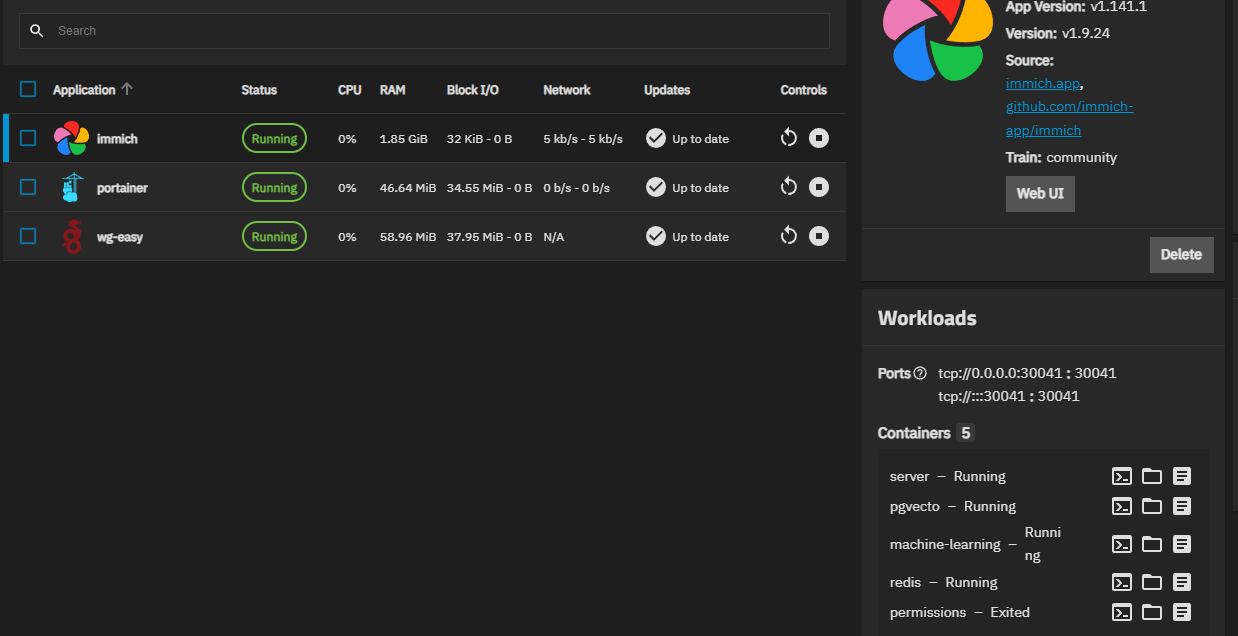Image resolution: width=1238 pixels, height=636 pixels.
Task: Restart the portainer application
Action: coord(789,187)
